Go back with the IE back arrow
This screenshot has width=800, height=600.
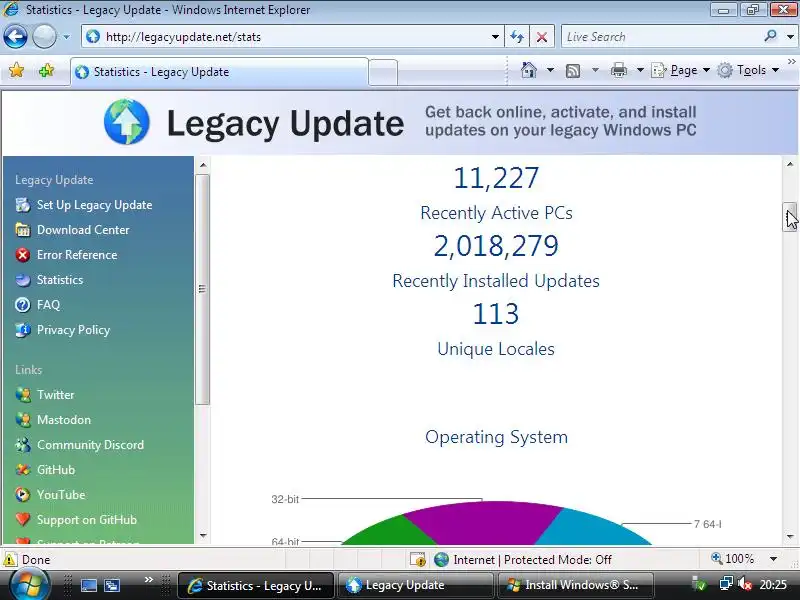pos(15,37)
